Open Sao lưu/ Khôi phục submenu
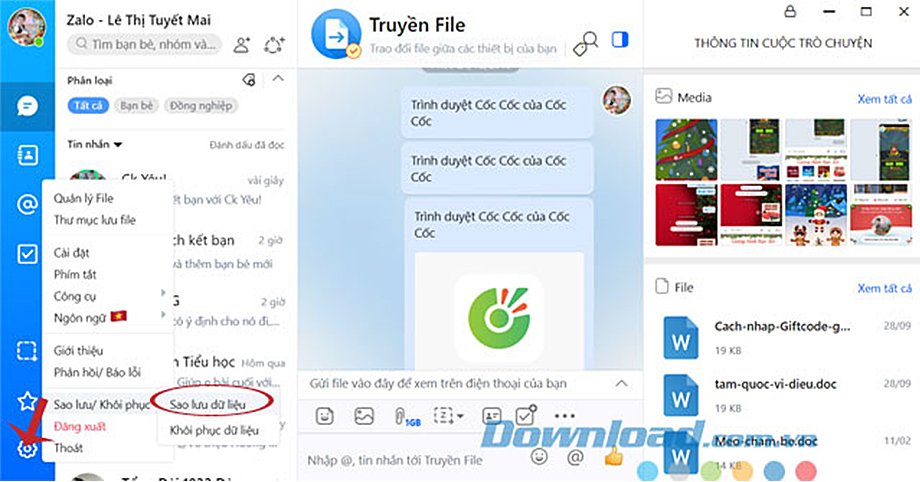 pos(102,405)
